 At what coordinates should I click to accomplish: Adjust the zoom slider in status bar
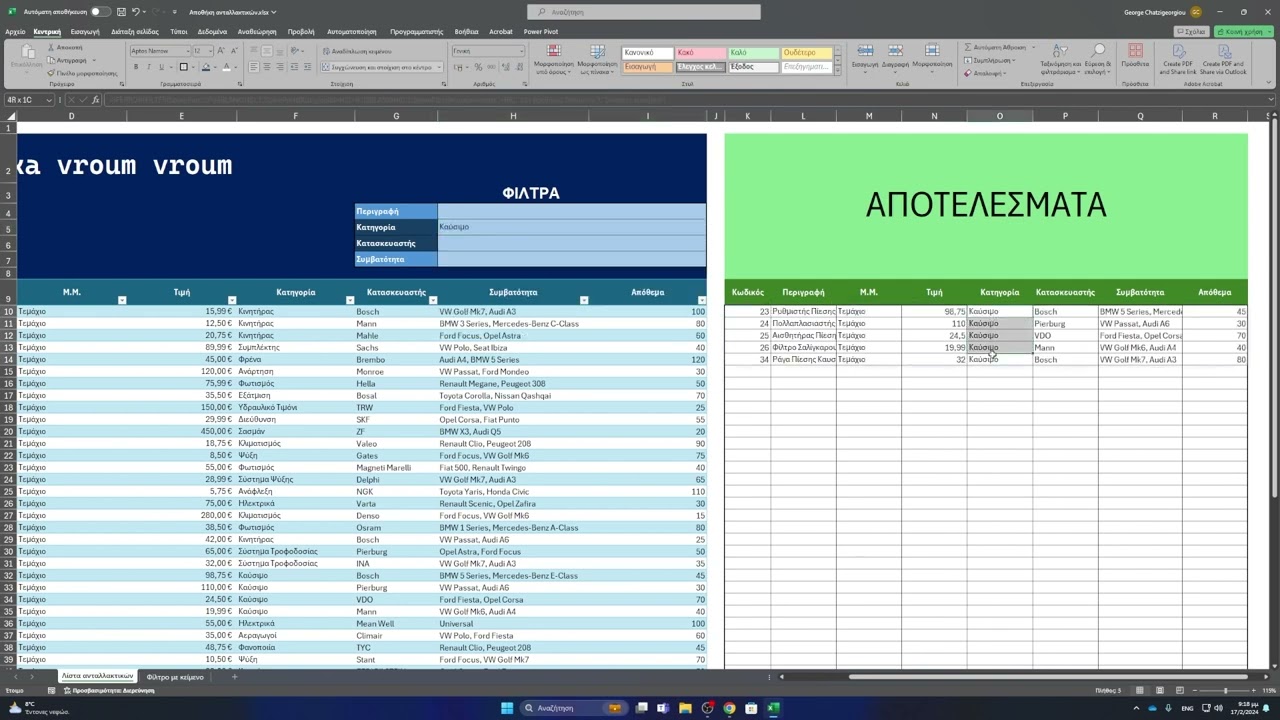pos(1225,690)
